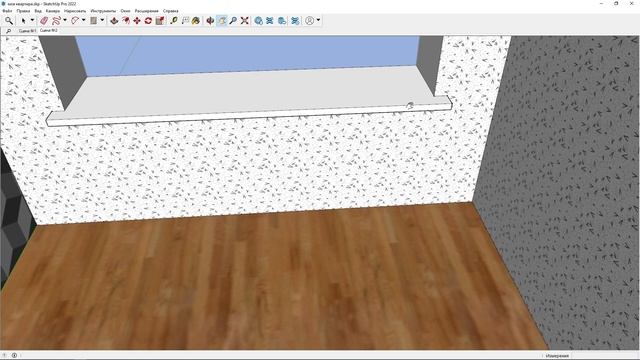Expand the Line tools dropdown arrow
The width and height of the screenshot is (640, 360).
[x=65, y=20]
